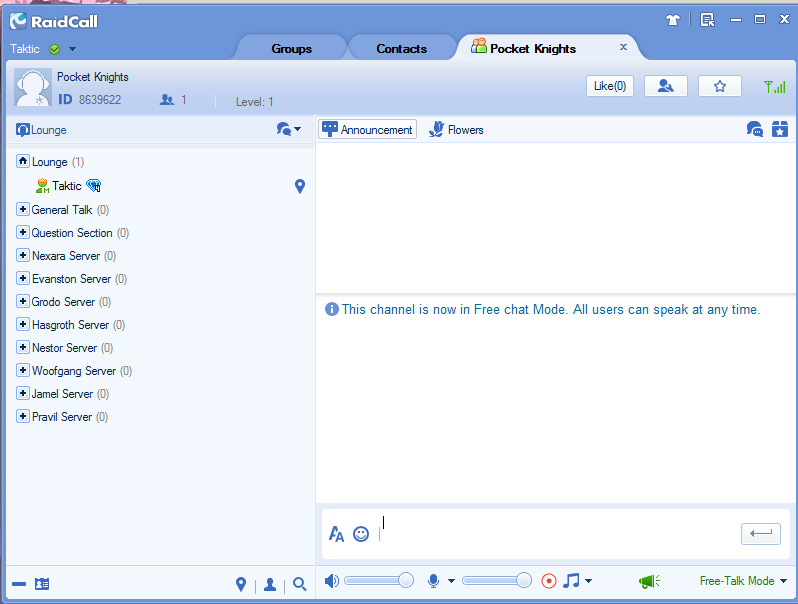Open the menu list icon in title bar
Screen dimensions: 798x604
(x=707, y=20)
